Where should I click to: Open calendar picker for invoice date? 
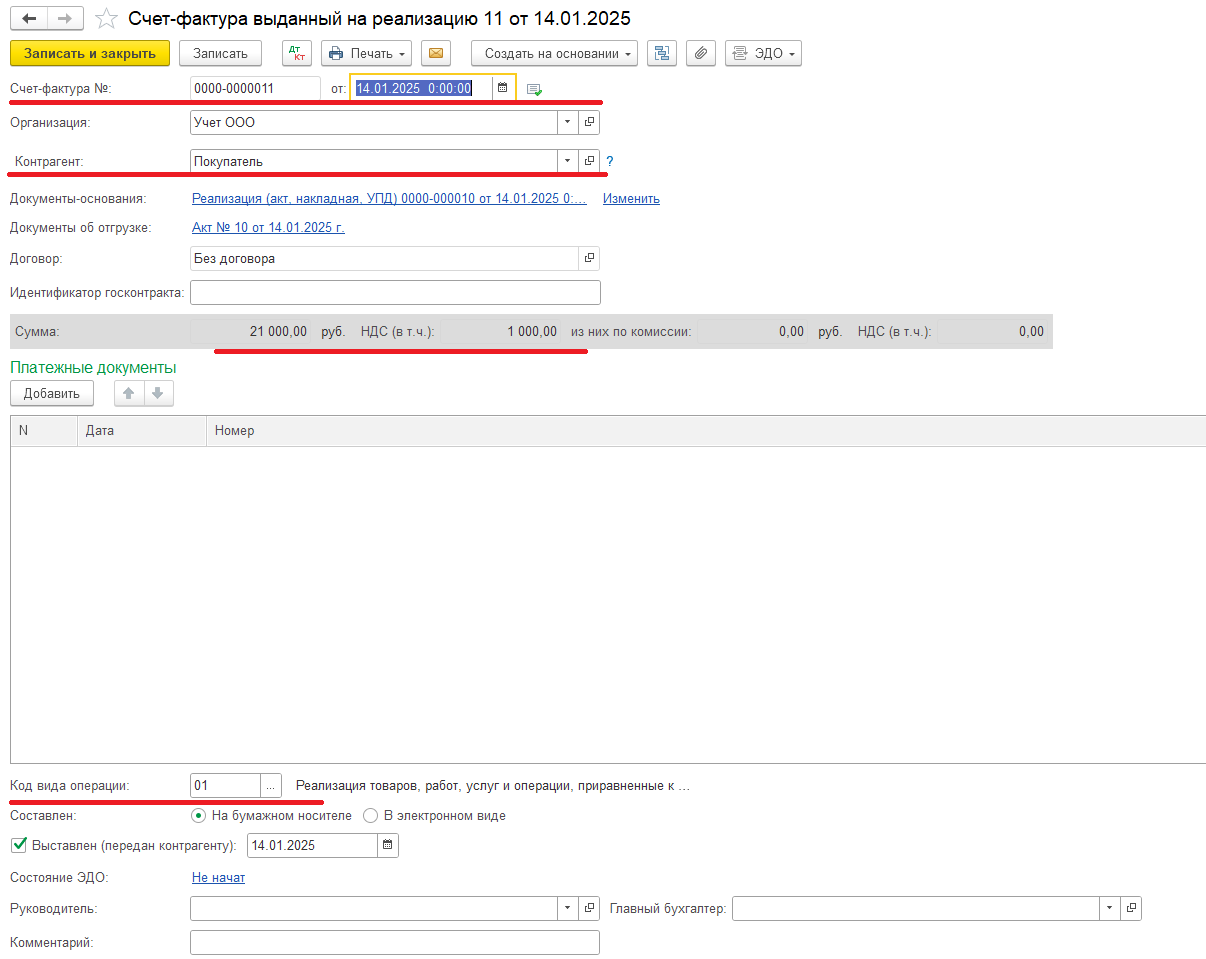click(503, 88)
